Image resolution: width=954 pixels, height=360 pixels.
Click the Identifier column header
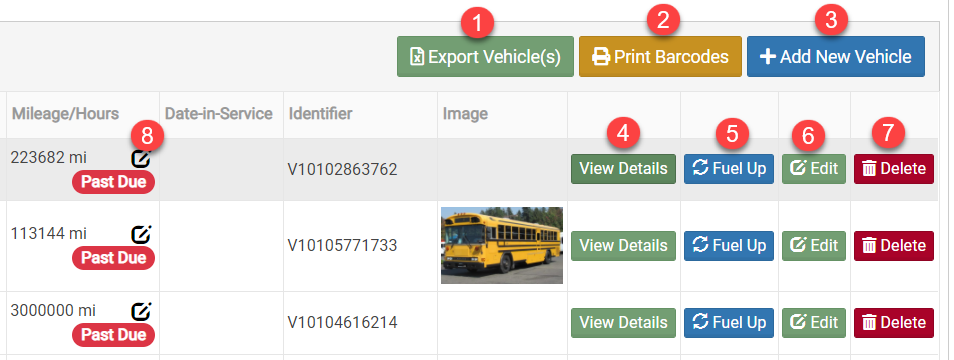pos(321,114)
